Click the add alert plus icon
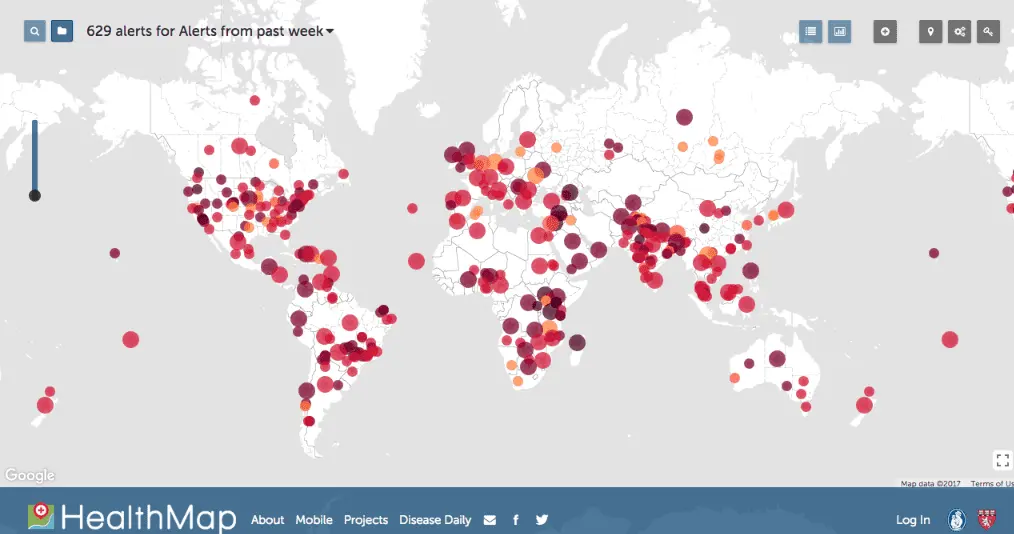Screen dimensions: 1014x534 point(885,32)
